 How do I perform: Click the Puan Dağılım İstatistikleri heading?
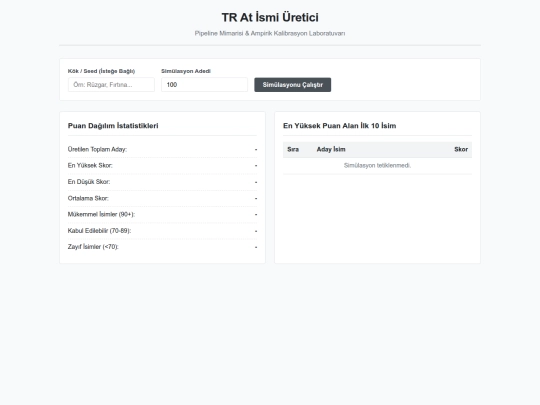[x=113, y=126]
